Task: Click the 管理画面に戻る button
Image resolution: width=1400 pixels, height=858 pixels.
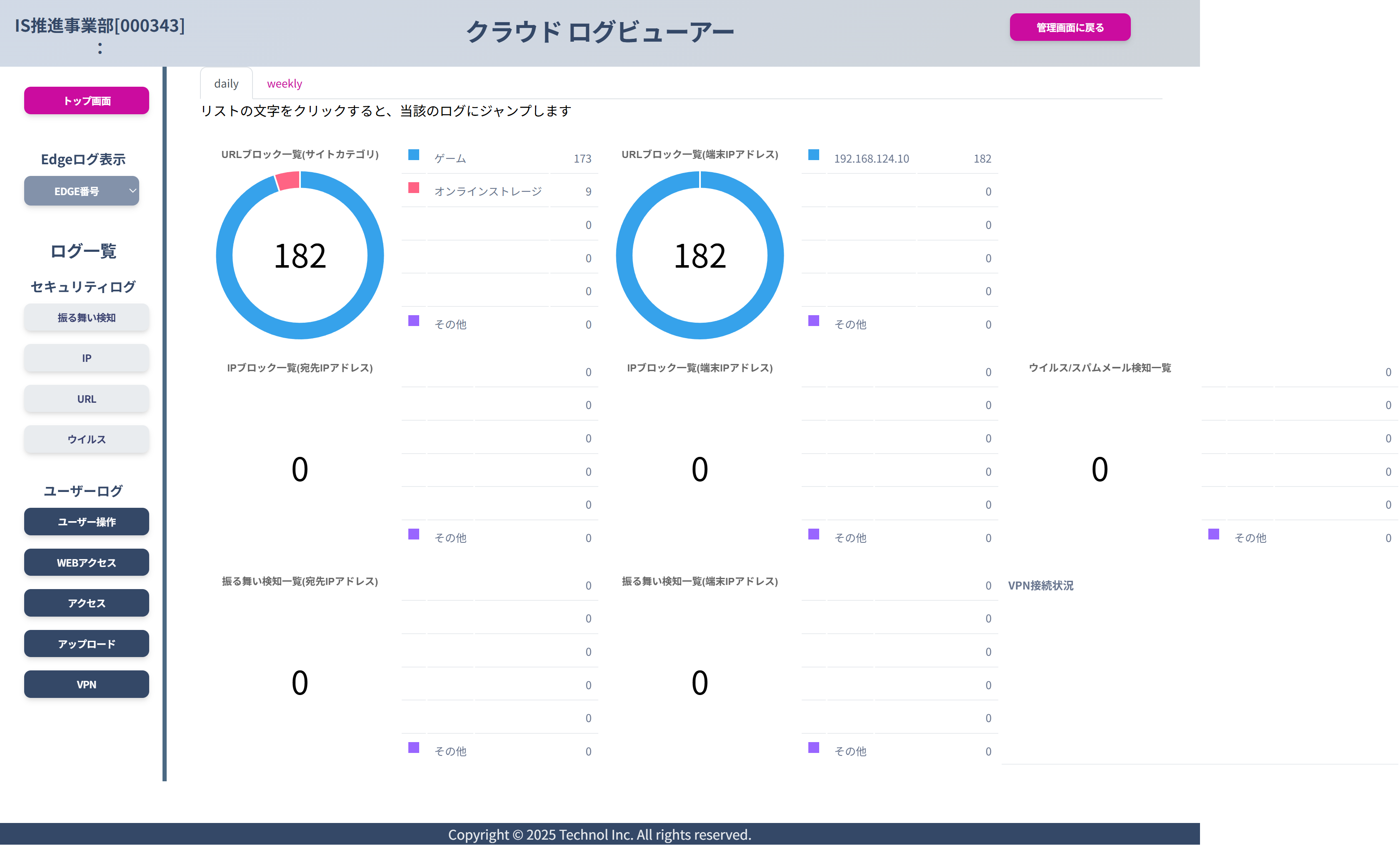Action: [1070, 26]
